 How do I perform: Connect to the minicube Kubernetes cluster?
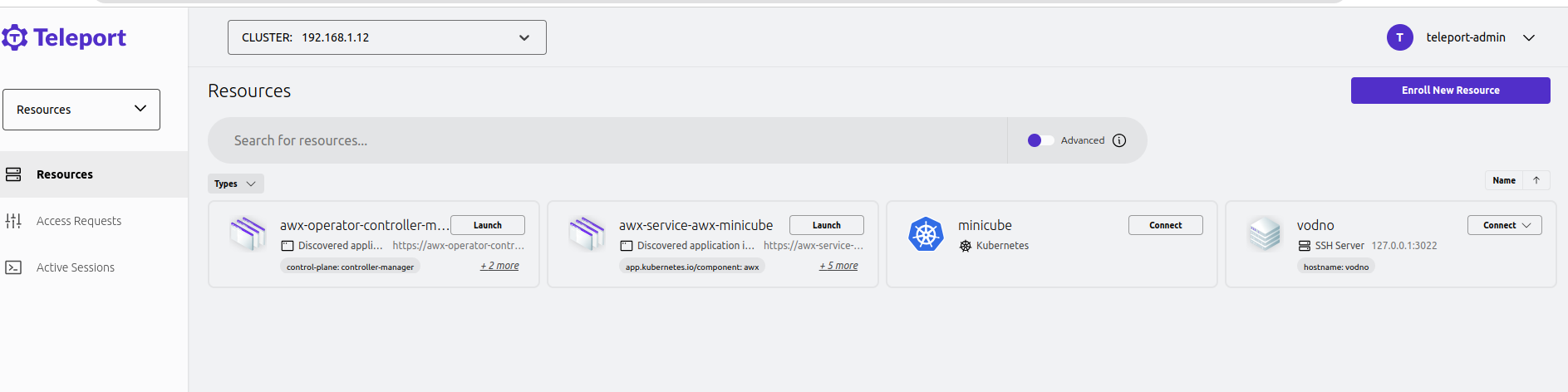tap(1166, 225)
